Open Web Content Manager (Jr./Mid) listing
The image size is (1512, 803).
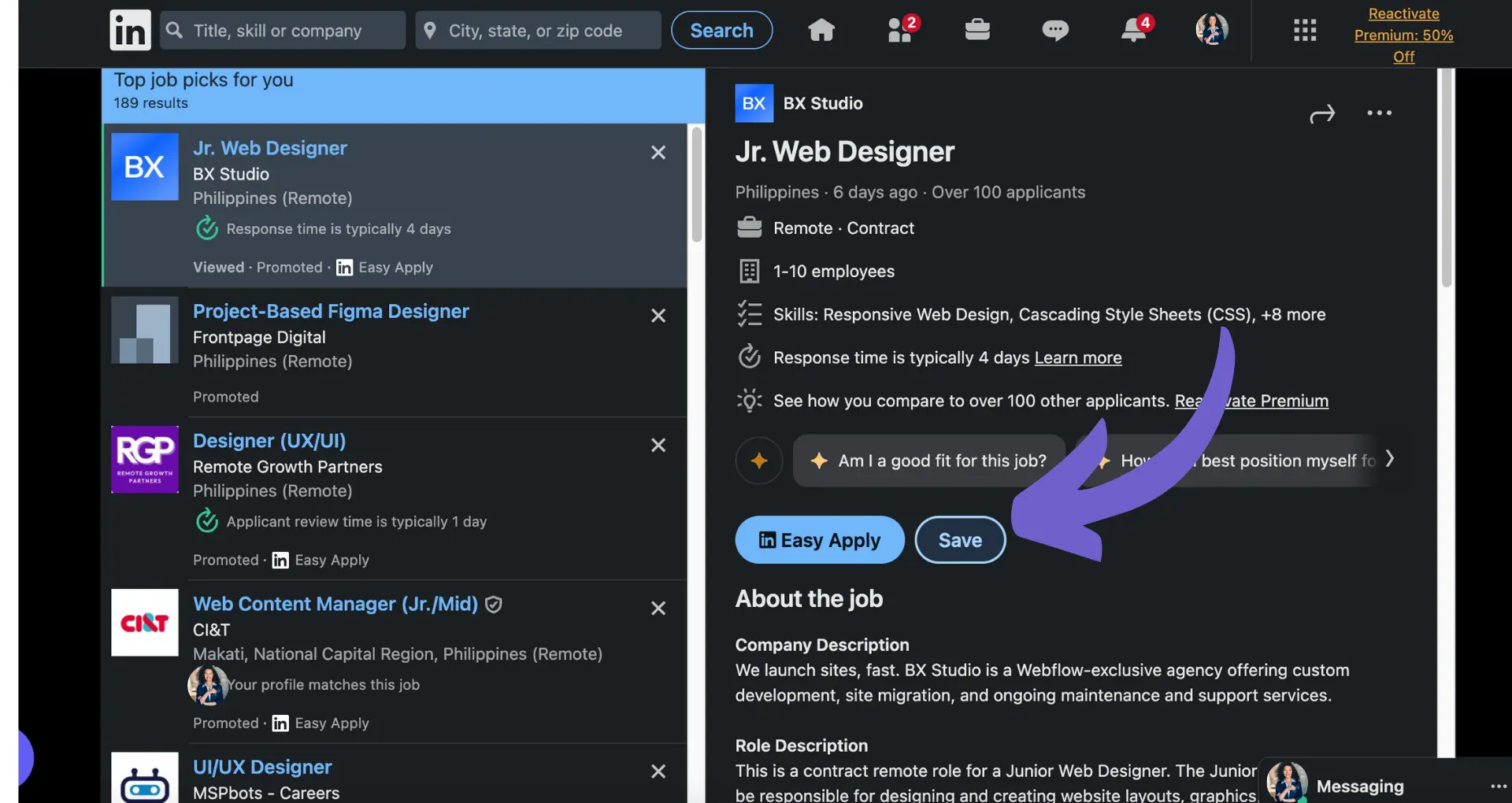pyautogui.click(x=335, y=604)
